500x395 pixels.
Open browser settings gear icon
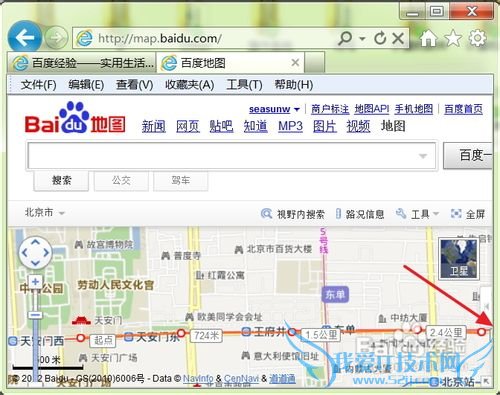coord(478,38)
